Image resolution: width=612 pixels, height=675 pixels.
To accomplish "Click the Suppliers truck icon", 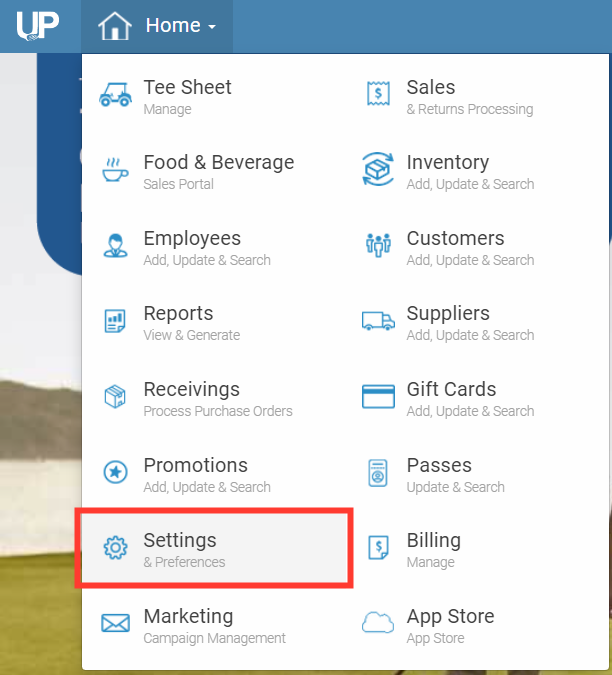I will [378, 322].
